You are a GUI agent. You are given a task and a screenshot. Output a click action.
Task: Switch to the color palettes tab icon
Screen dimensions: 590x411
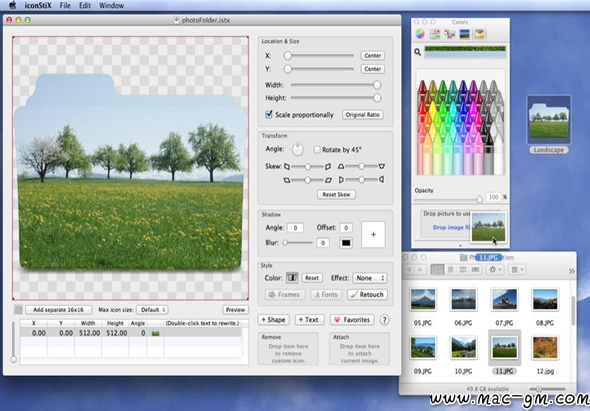[450, 34]
